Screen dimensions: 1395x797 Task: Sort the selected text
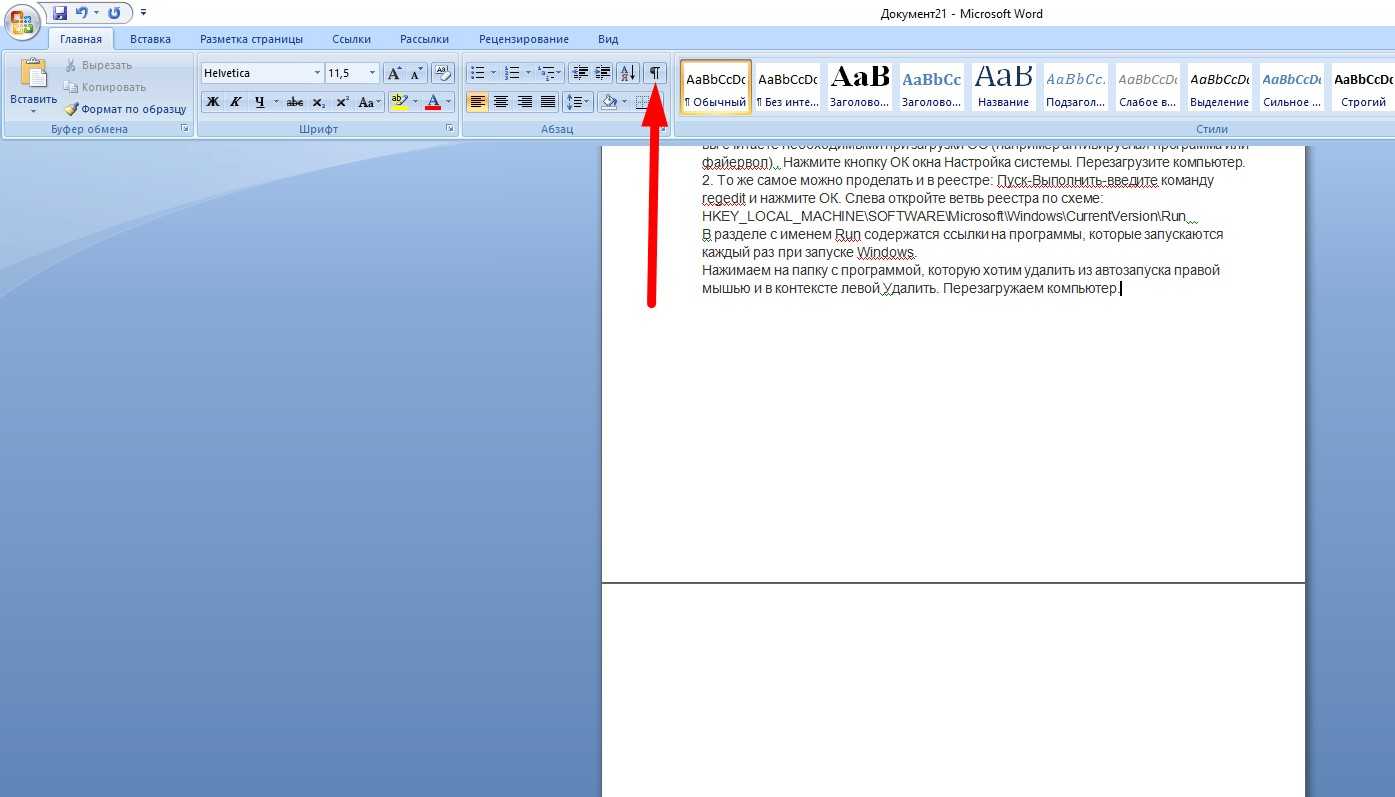[628, 73]
